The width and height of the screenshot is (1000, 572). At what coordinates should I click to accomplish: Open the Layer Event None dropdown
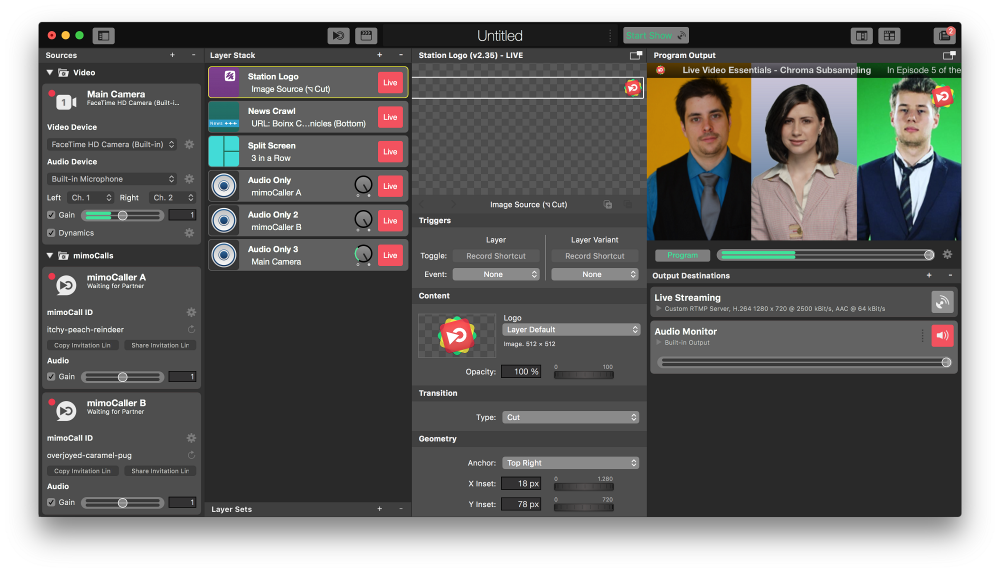pyautogui.click(x=496, y=274)
